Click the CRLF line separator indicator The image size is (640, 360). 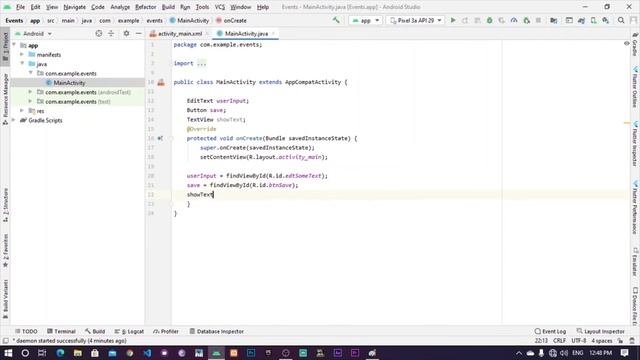[559, 340]
